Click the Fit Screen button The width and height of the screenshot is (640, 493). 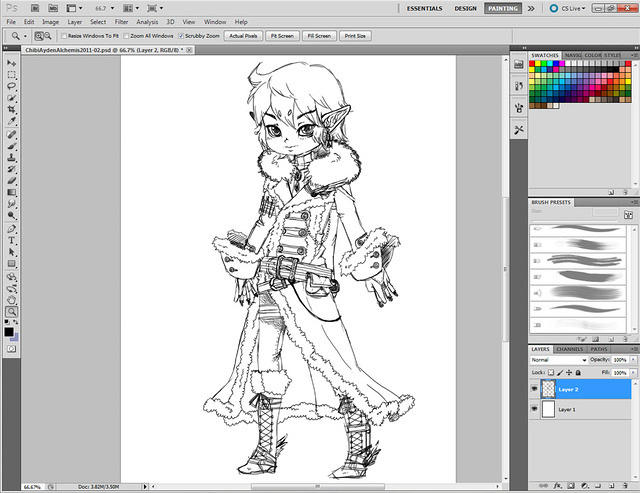click(x=282, y=36)
